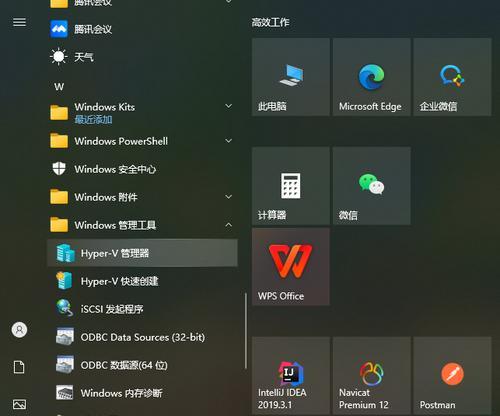Expand the Windows Kits folder chevron

(229, 106)
